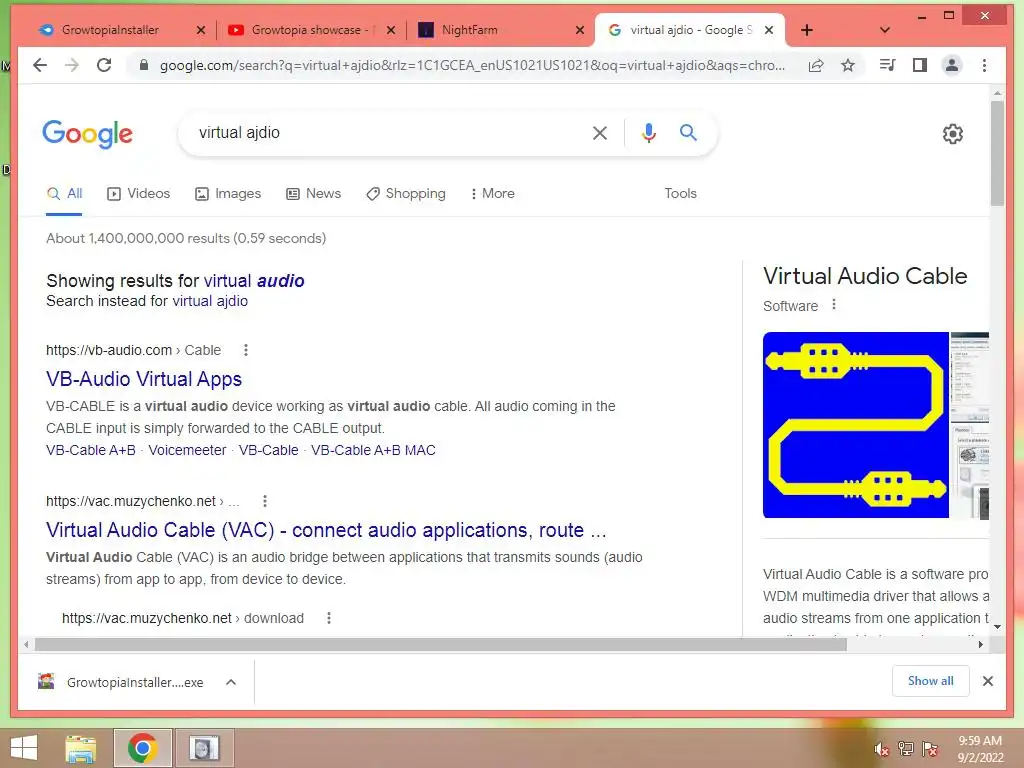Click the vertical scrollbar thumb
The height and width of the screenshot is (768, 1024).
(997, 153)
